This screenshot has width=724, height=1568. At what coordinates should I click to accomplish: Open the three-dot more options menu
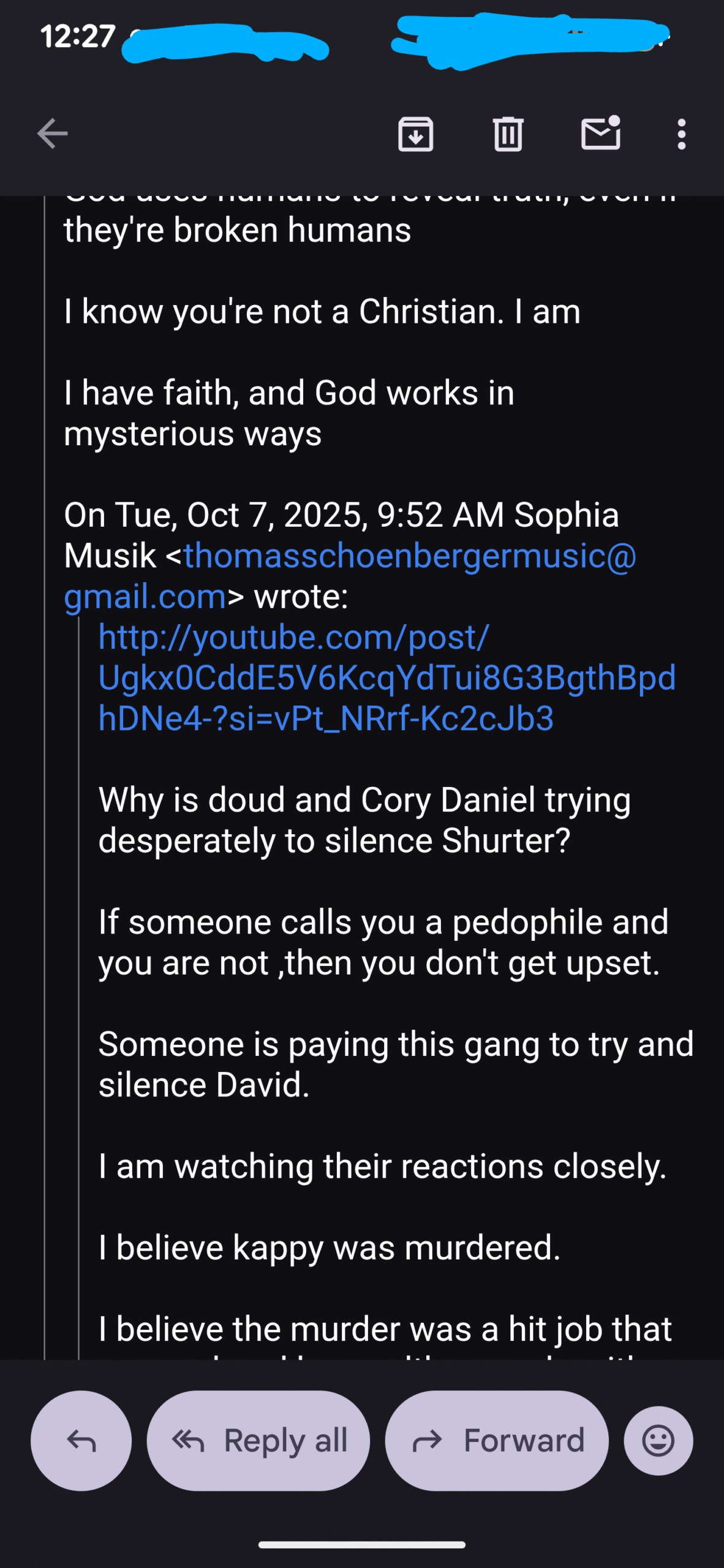[681, 134]
